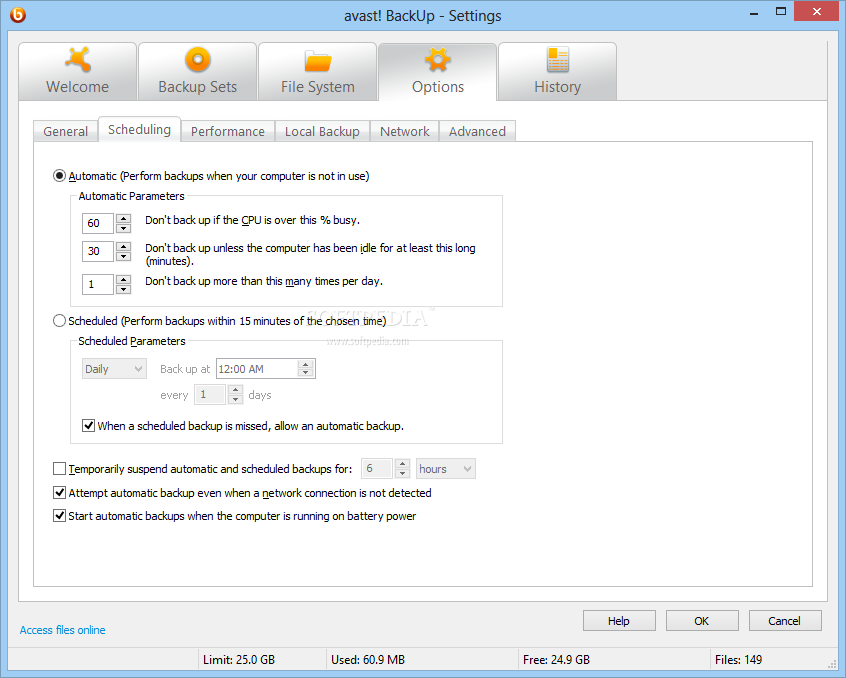Select the Automatic backup radio button
This screenshot has height=678, width=846.
[x=59, y=176]
